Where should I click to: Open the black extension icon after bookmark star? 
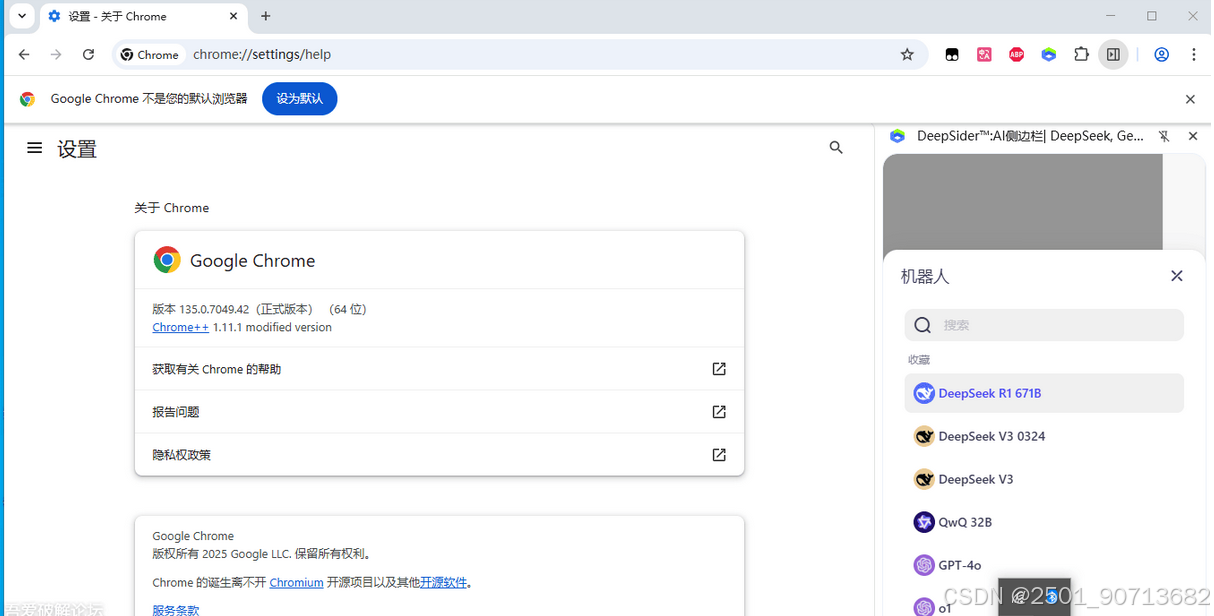pyautogui.click(x=952, y=55)
